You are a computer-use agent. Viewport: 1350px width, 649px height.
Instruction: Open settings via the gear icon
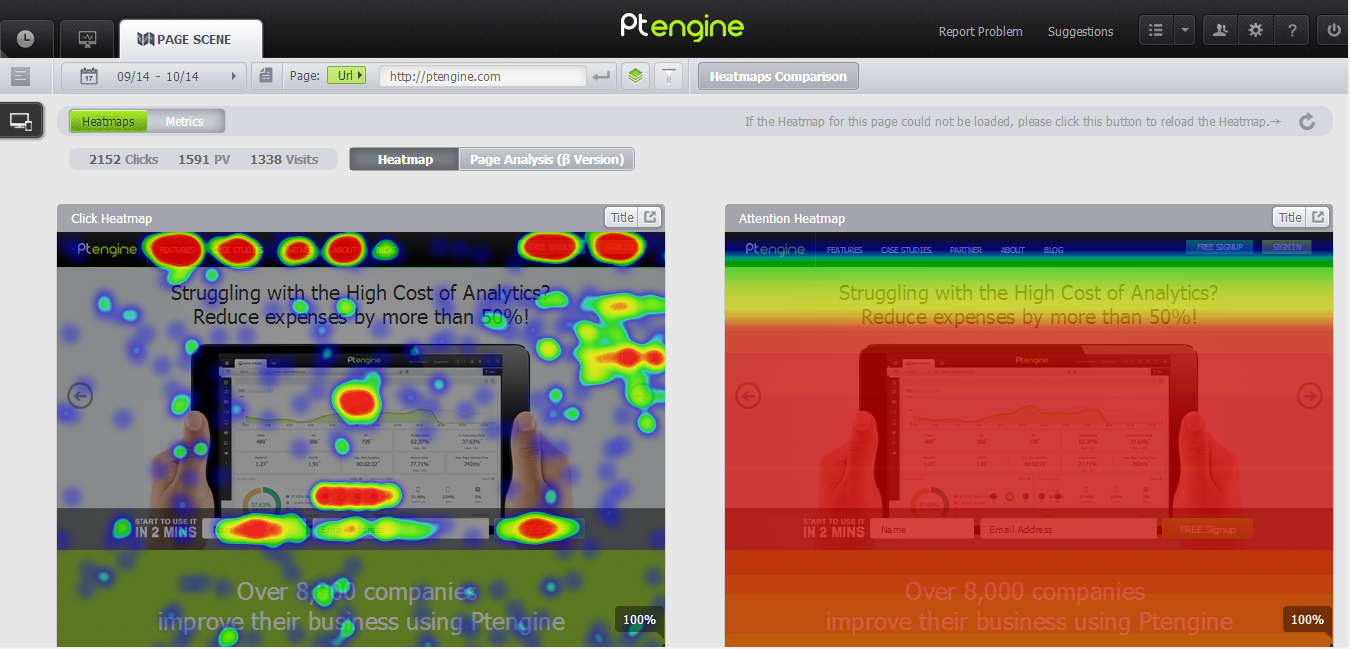click(1255, 31)
